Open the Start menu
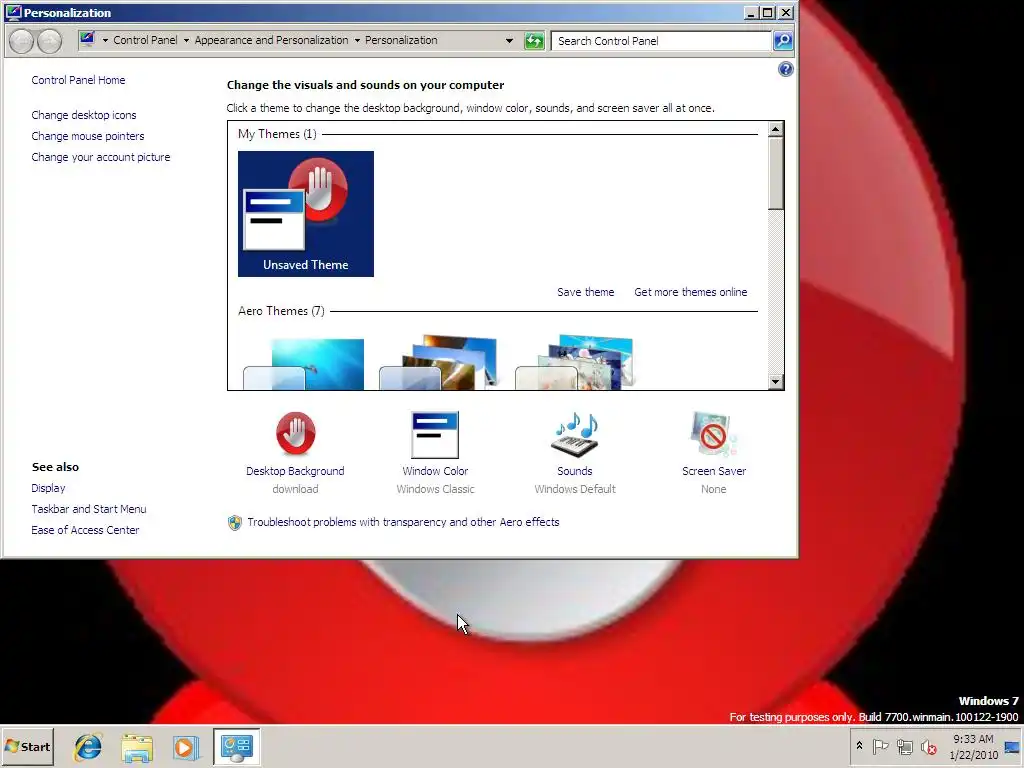This screenshot has height=768, width=1024. pos(27,746)
